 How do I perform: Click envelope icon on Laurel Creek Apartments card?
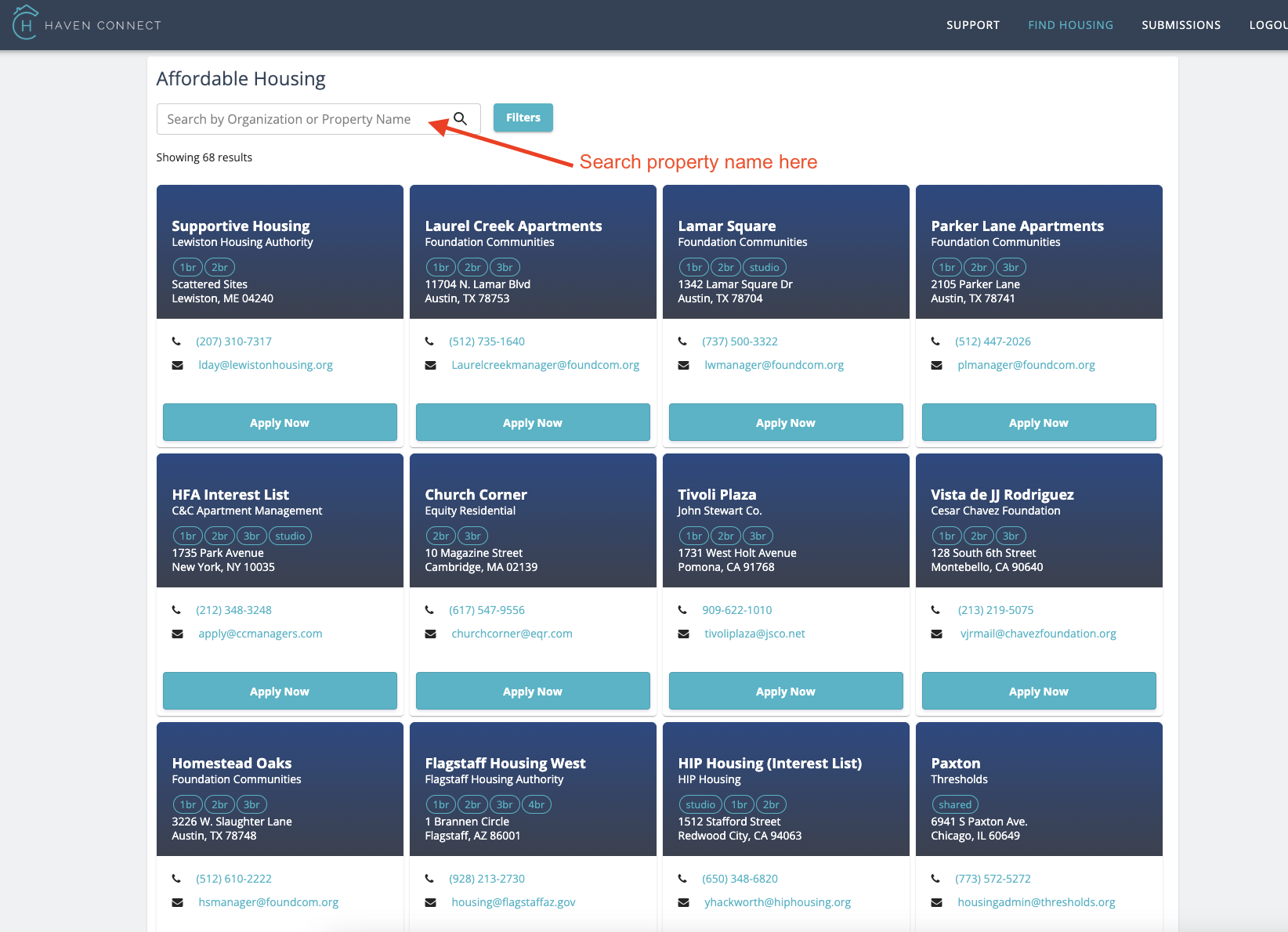431,365
